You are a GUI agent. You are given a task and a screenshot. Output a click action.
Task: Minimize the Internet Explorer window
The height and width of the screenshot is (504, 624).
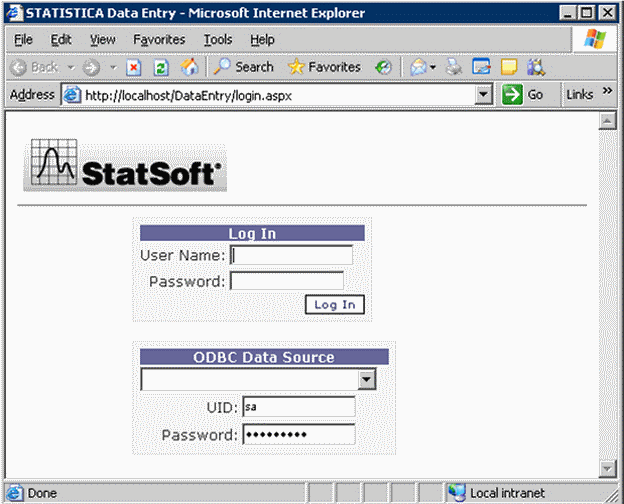[x=567, y=13]
